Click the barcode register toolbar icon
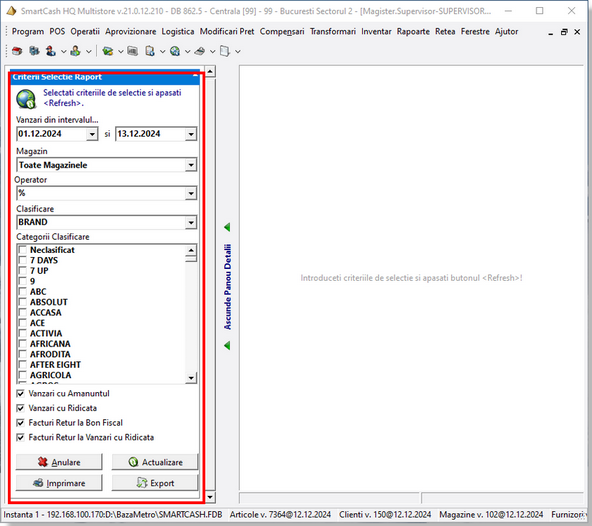Viewport: 592px width, 526px height. pyautogui.click(x=132, y=51)
